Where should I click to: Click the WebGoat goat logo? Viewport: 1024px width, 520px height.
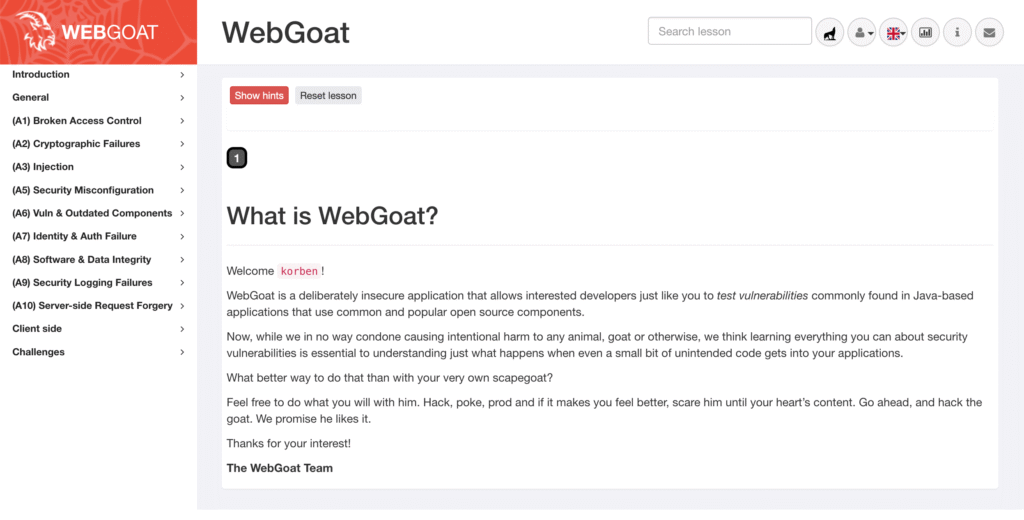36,31
